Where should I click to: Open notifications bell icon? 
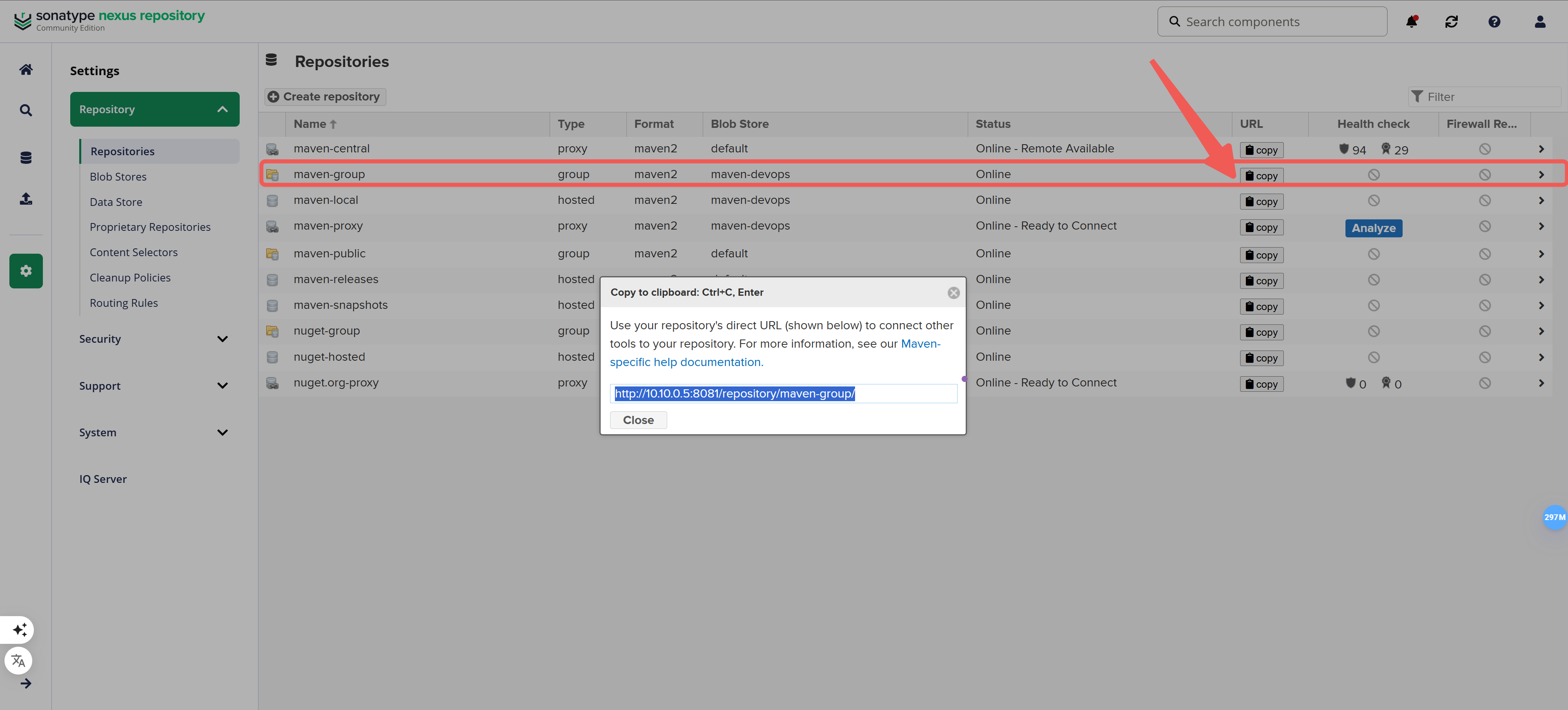pos(1412,22)
